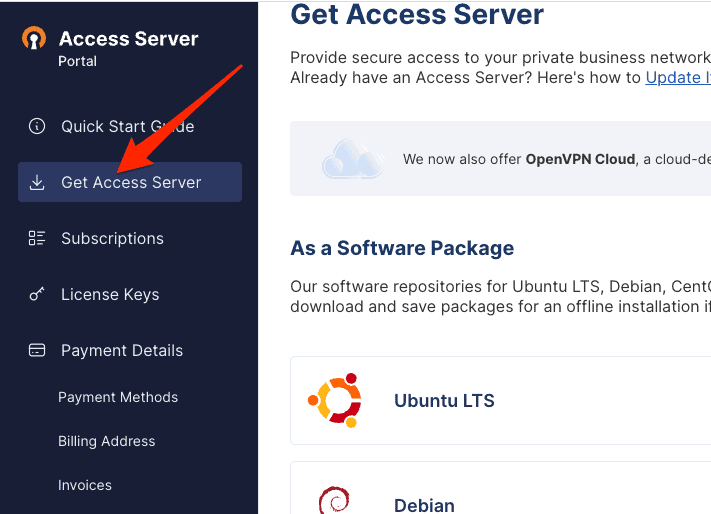The height and width of the screenshot is (514, 711).
Task: Click the Get Access Server download icon
Action: pos(37,183)
